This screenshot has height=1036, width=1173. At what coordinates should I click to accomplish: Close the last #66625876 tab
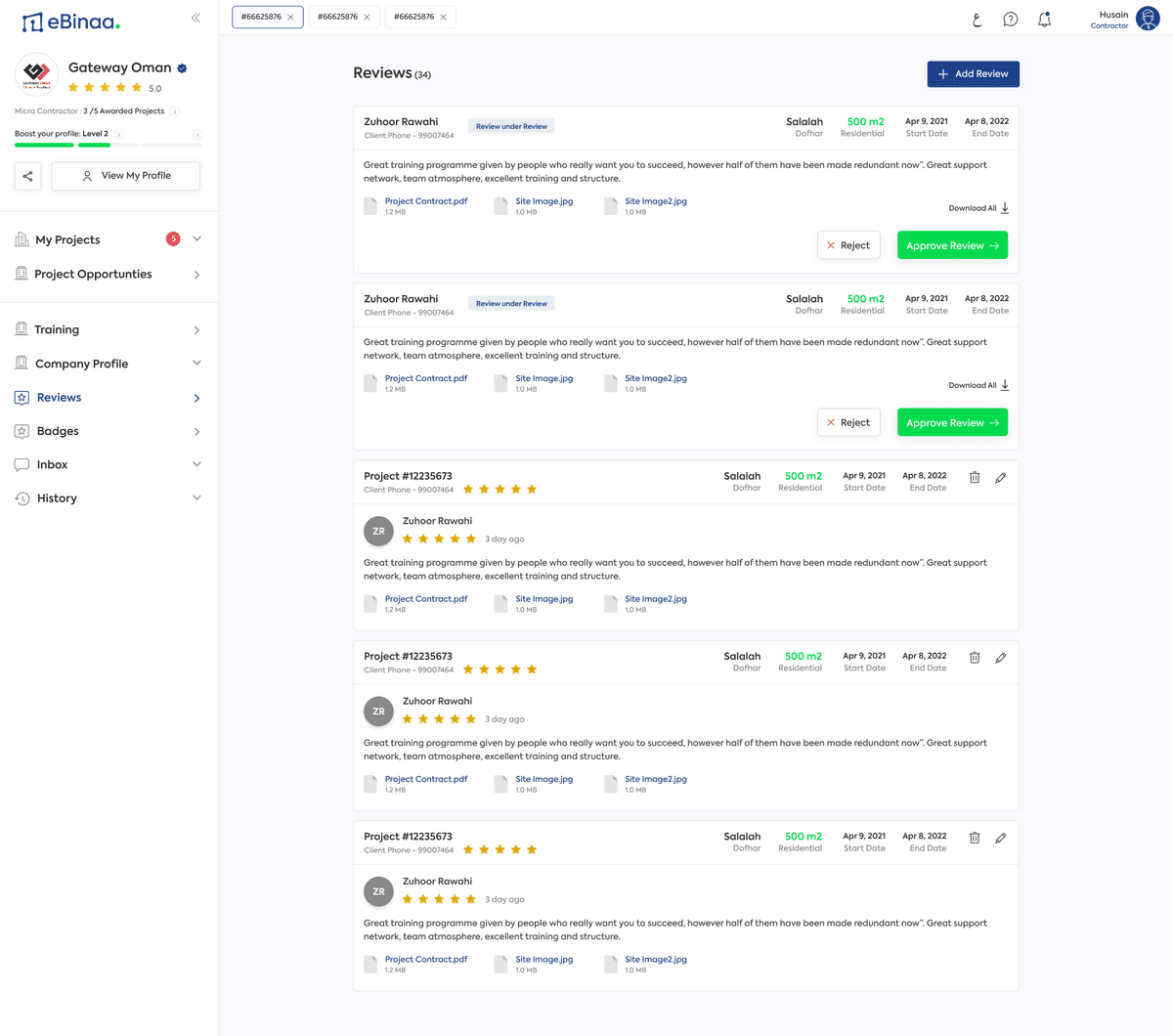(x=443, y=17)
